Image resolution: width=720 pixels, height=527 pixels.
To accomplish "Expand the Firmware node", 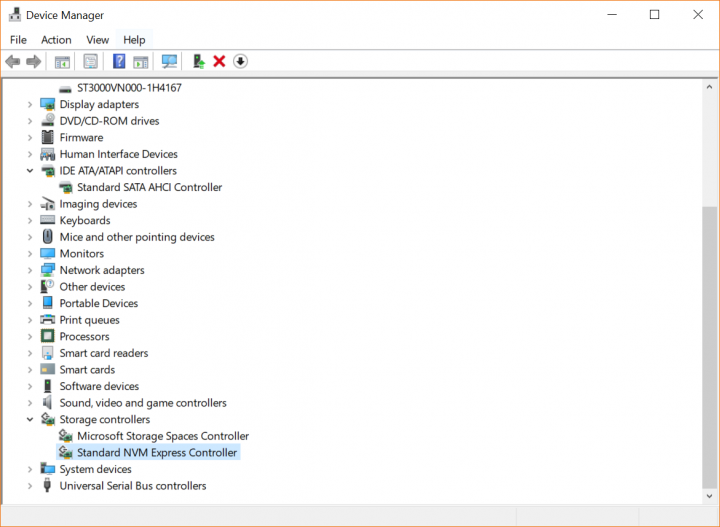I will [x=30, y=138].
